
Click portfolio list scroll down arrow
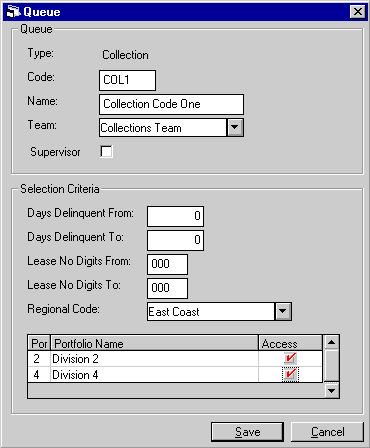(x=331, y=390)
